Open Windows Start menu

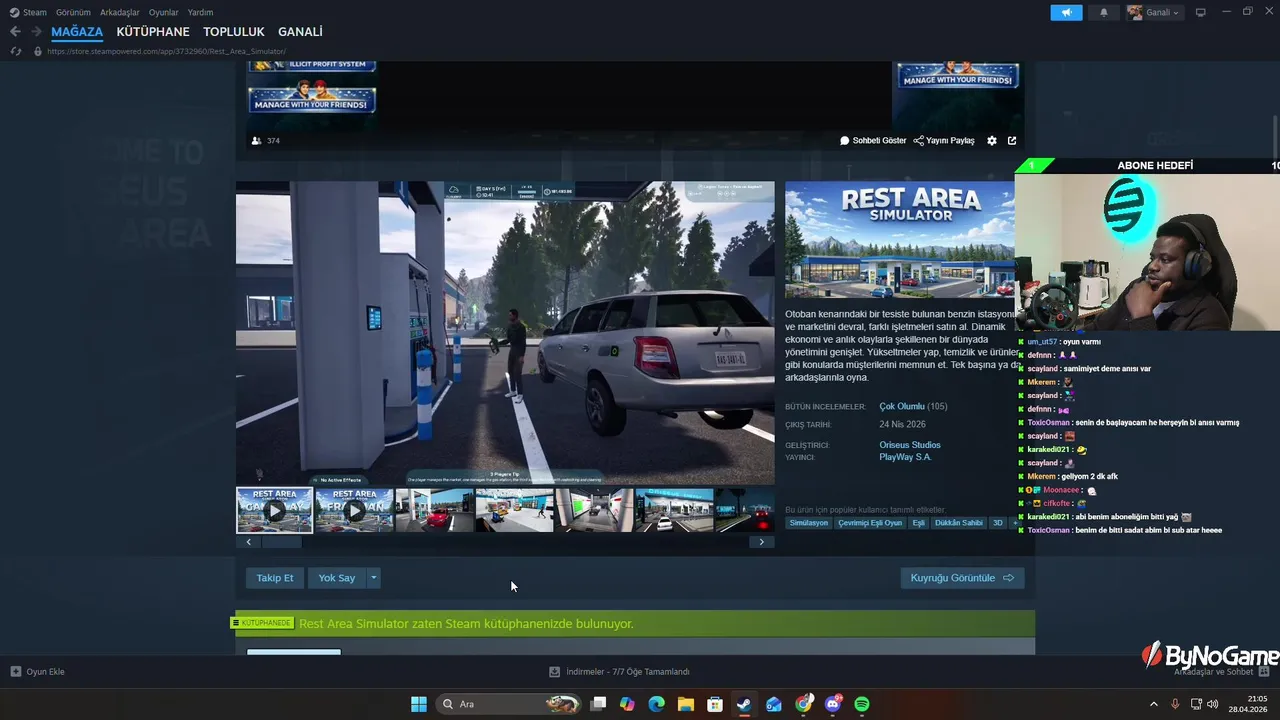tap(419, 704)
